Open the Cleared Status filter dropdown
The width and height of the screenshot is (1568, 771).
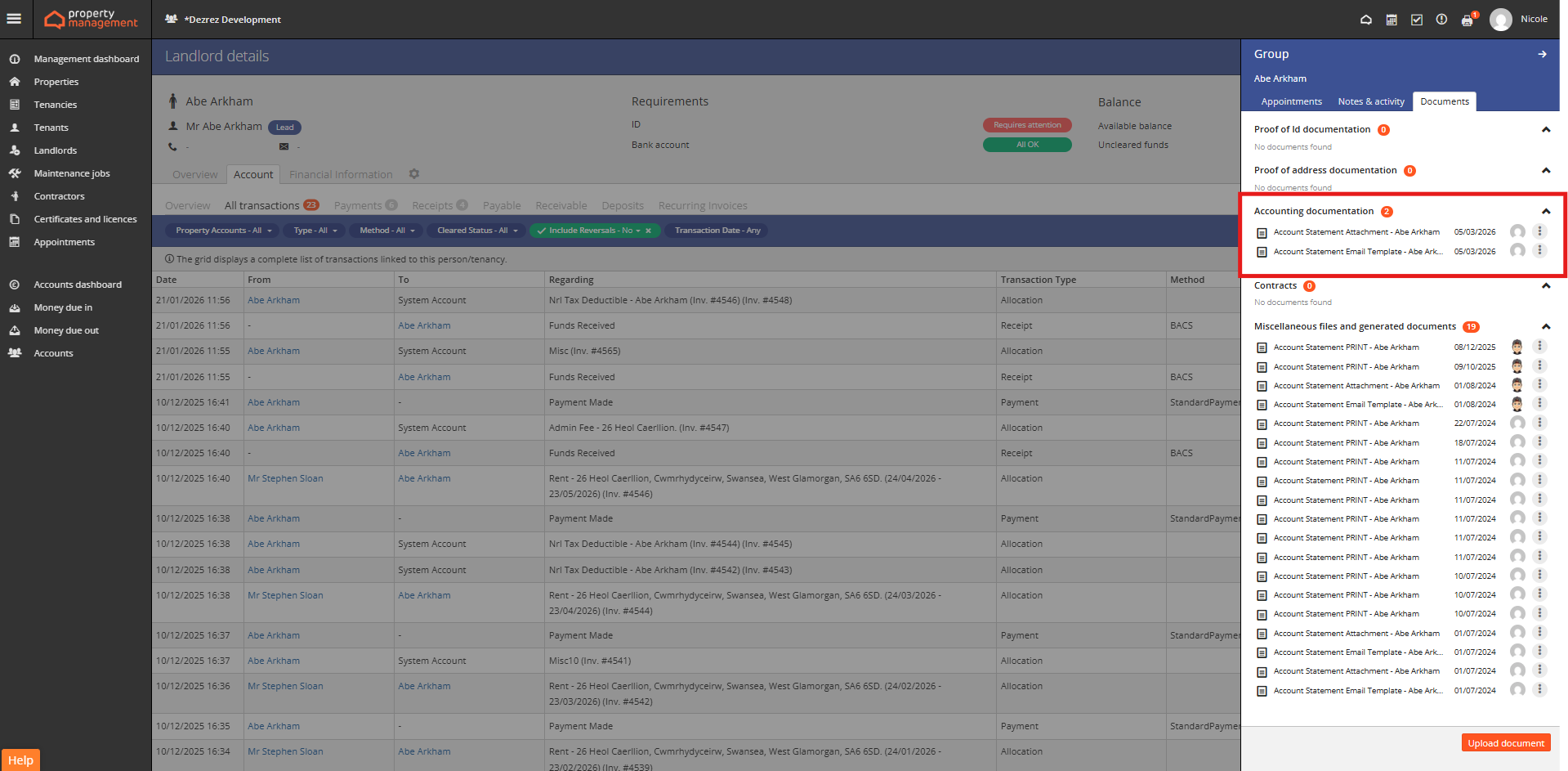point(477,231)
